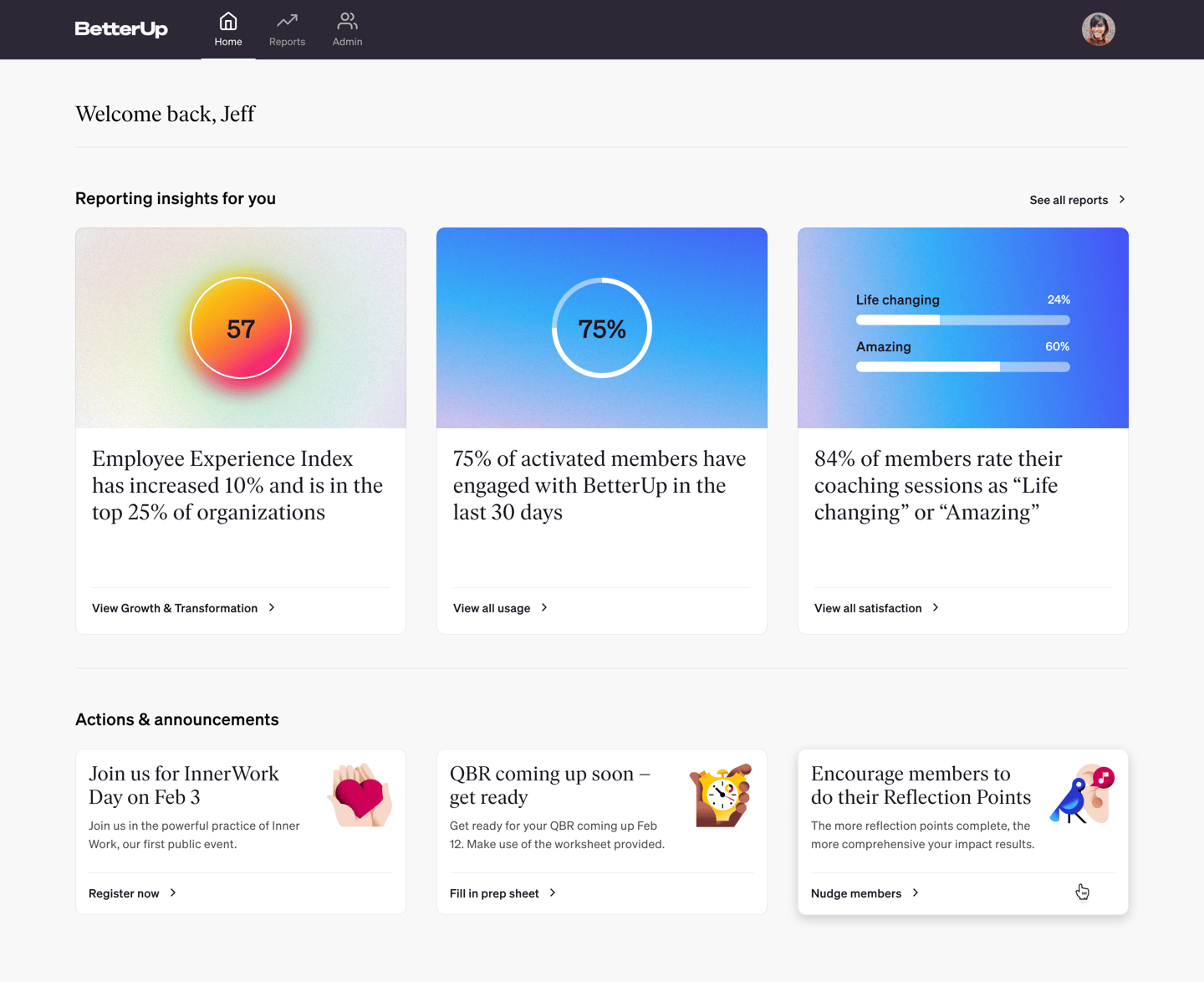Click the profile avatar photo
Image resolution: width=1204 pixels, height=982 pixels.
coord(1098,28)
